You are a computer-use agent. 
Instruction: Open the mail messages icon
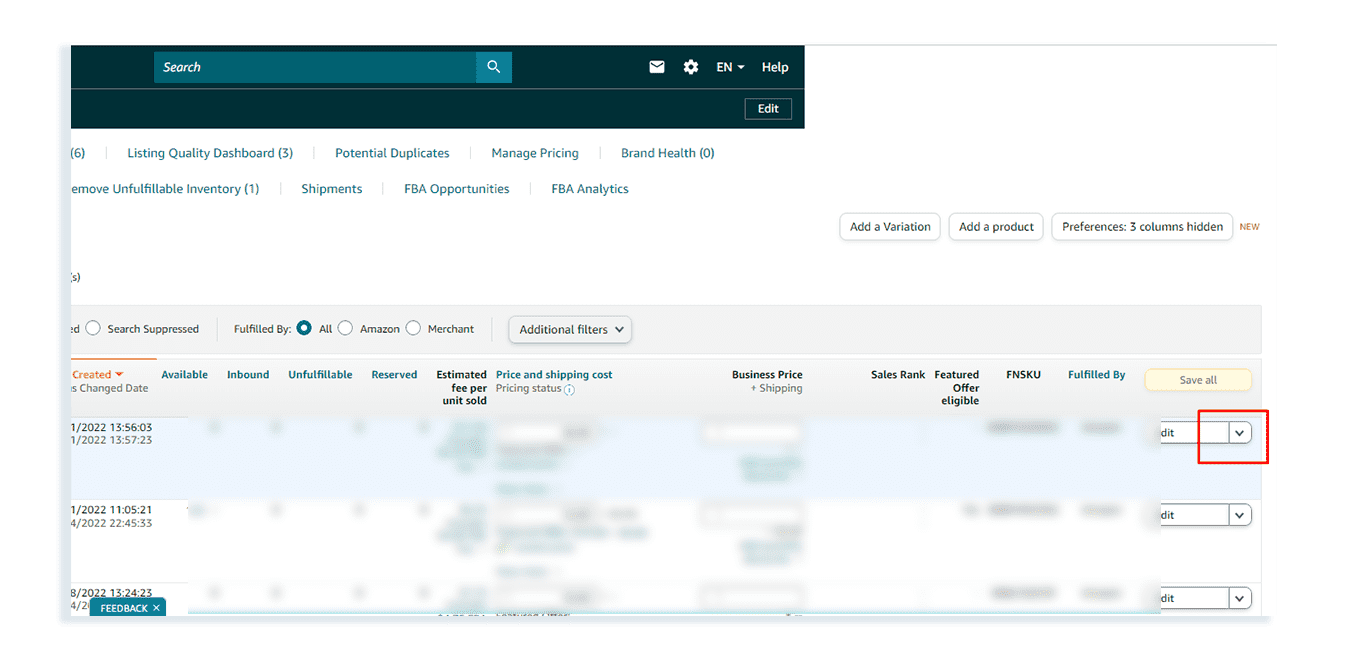click(x=657, y=67)
